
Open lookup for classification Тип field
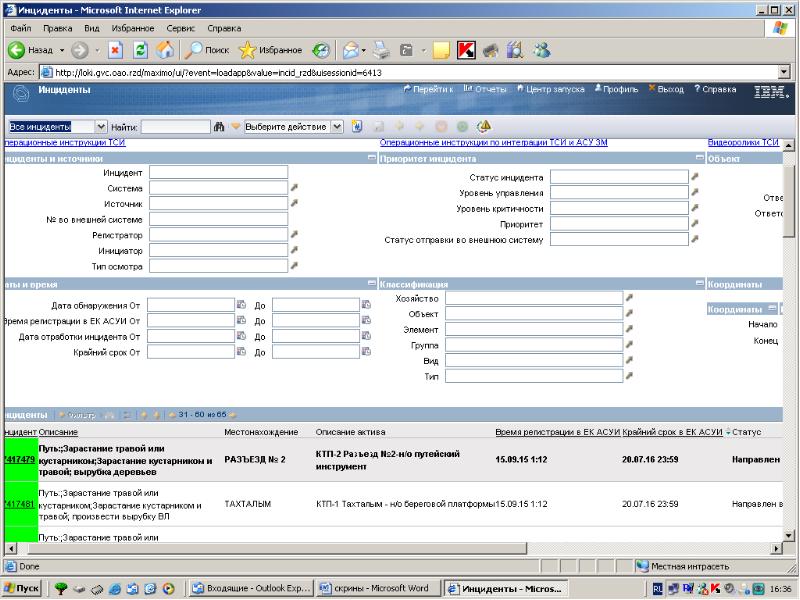pyautogui.click(x=630, y=376)
